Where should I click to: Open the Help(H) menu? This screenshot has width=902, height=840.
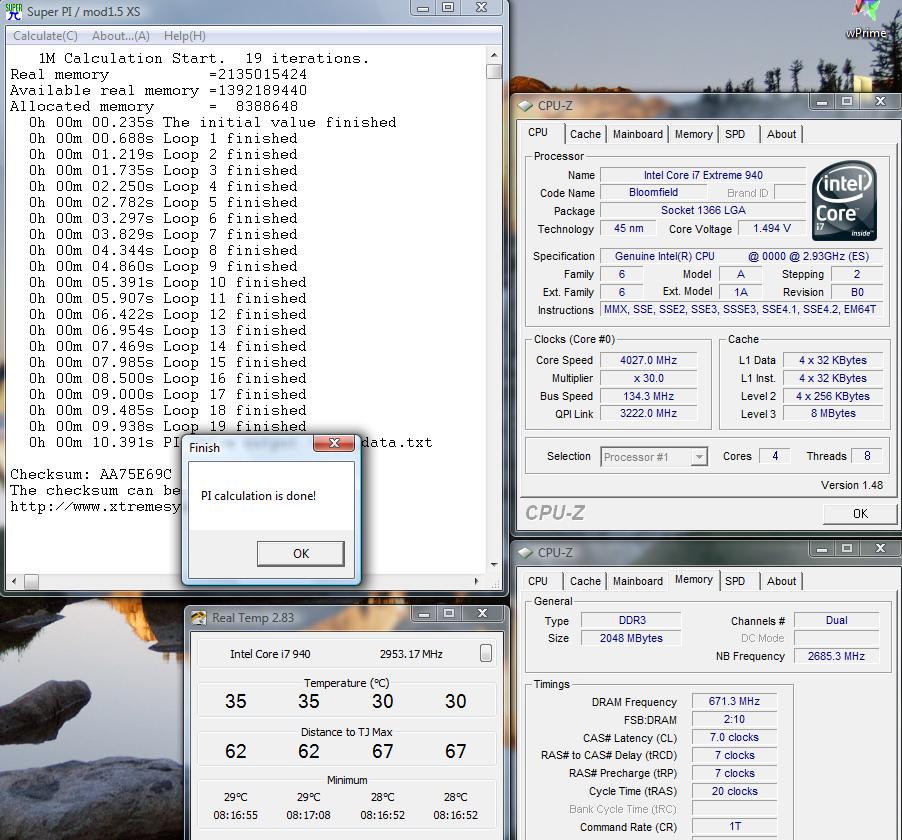tap(185, 36)
